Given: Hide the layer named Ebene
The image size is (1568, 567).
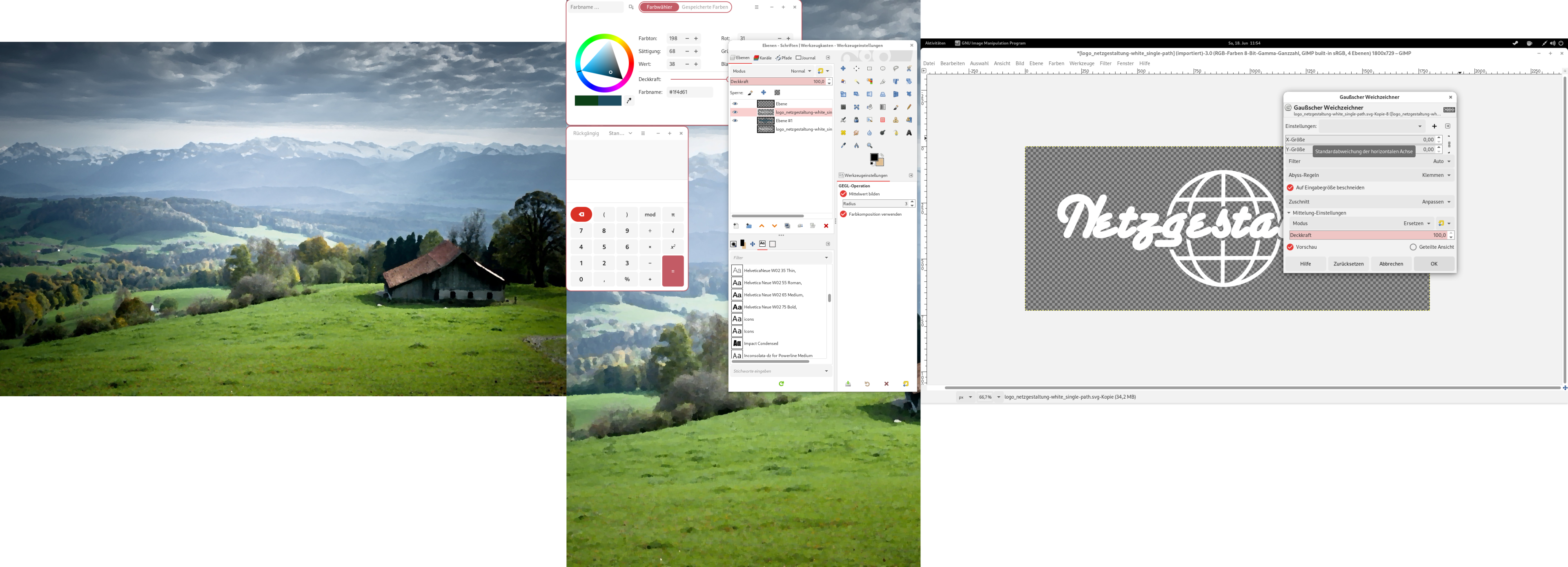Looking at the screenshot, I should coord(735,103).
